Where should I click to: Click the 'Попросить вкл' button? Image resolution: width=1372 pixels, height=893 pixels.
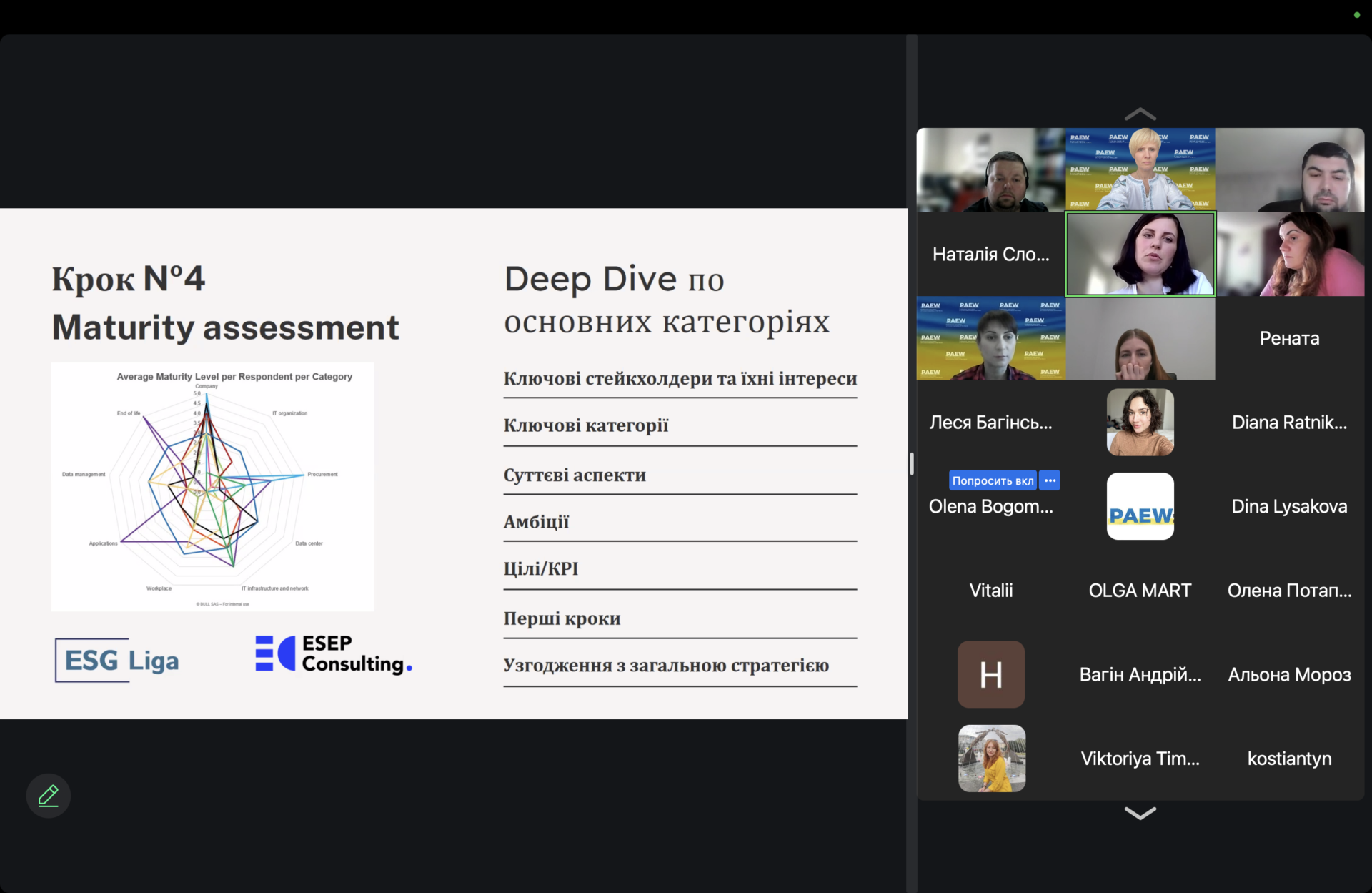coord(992,480)
